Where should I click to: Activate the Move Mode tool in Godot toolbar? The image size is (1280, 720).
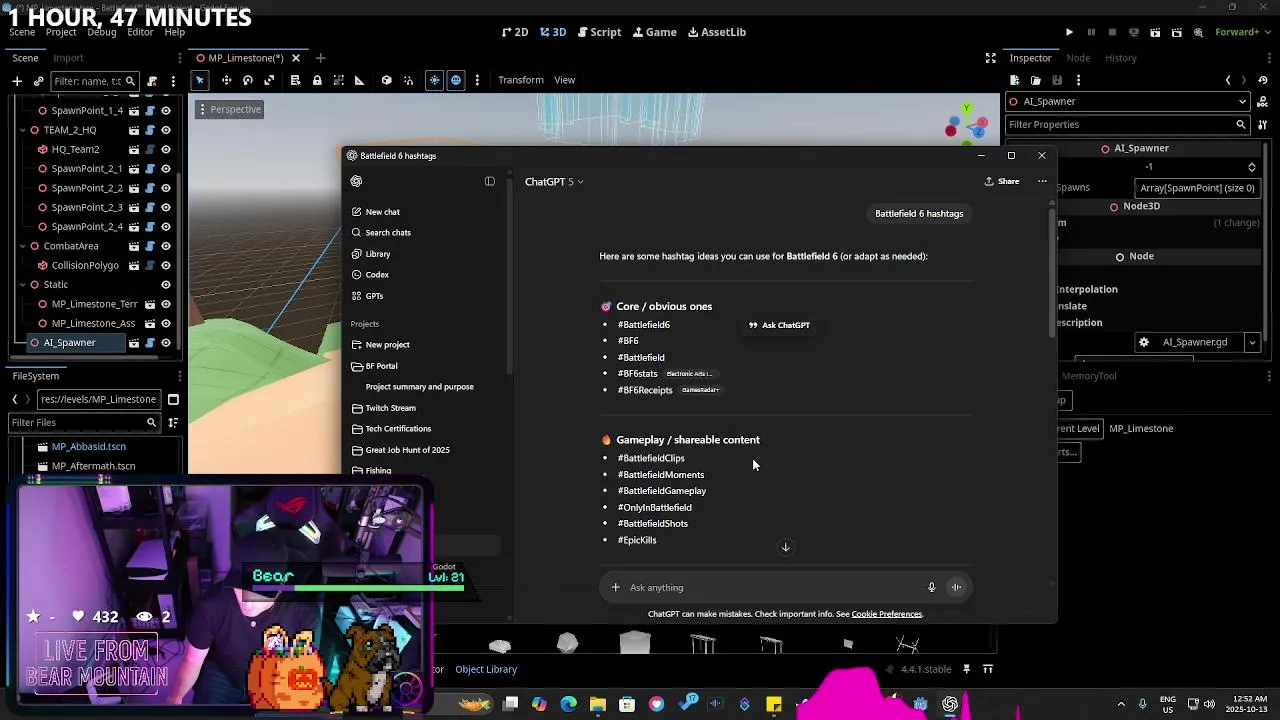point(226,80)
